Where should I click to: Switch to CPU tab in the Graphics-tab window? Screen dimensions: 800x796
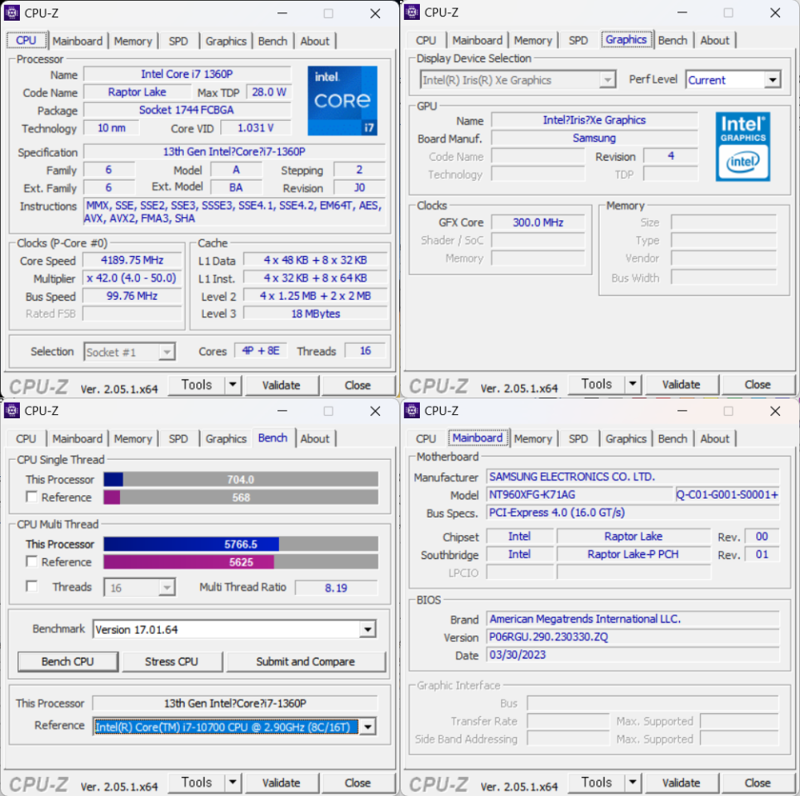pos(426,40)
